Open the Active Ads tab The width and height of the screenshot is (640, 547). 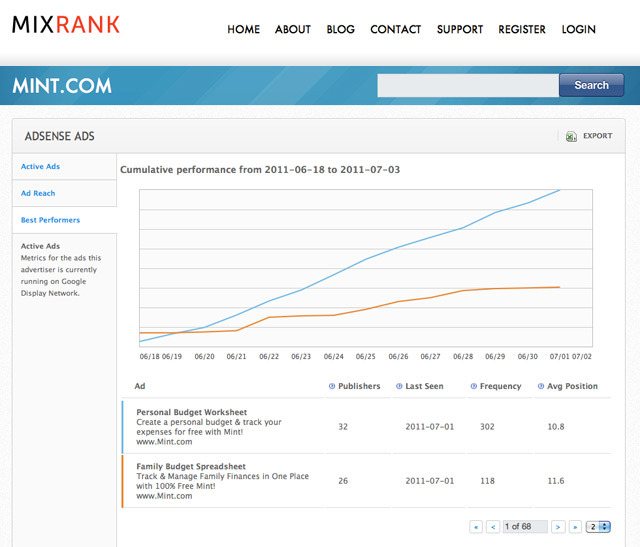pos(41,167)
